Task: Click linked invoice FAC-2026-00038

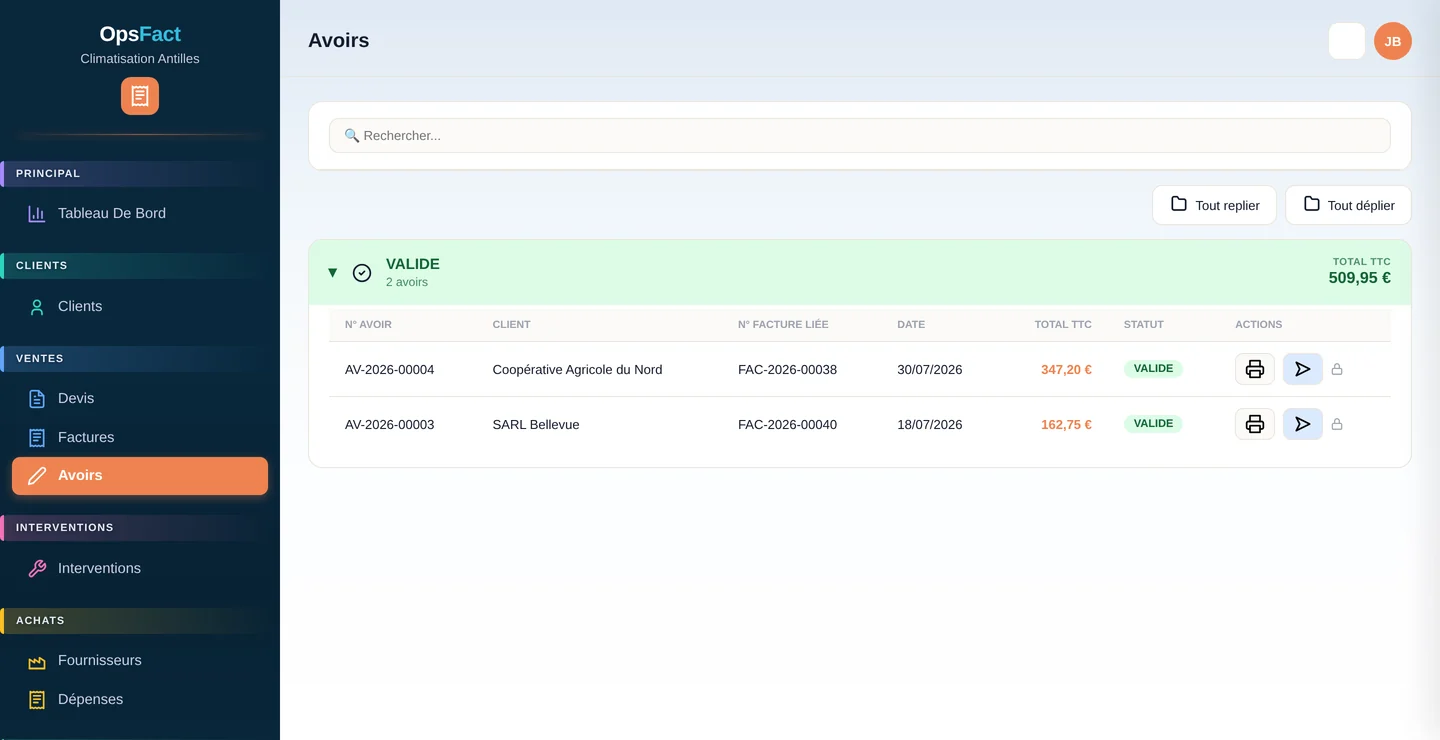Action: click(787, 369)
